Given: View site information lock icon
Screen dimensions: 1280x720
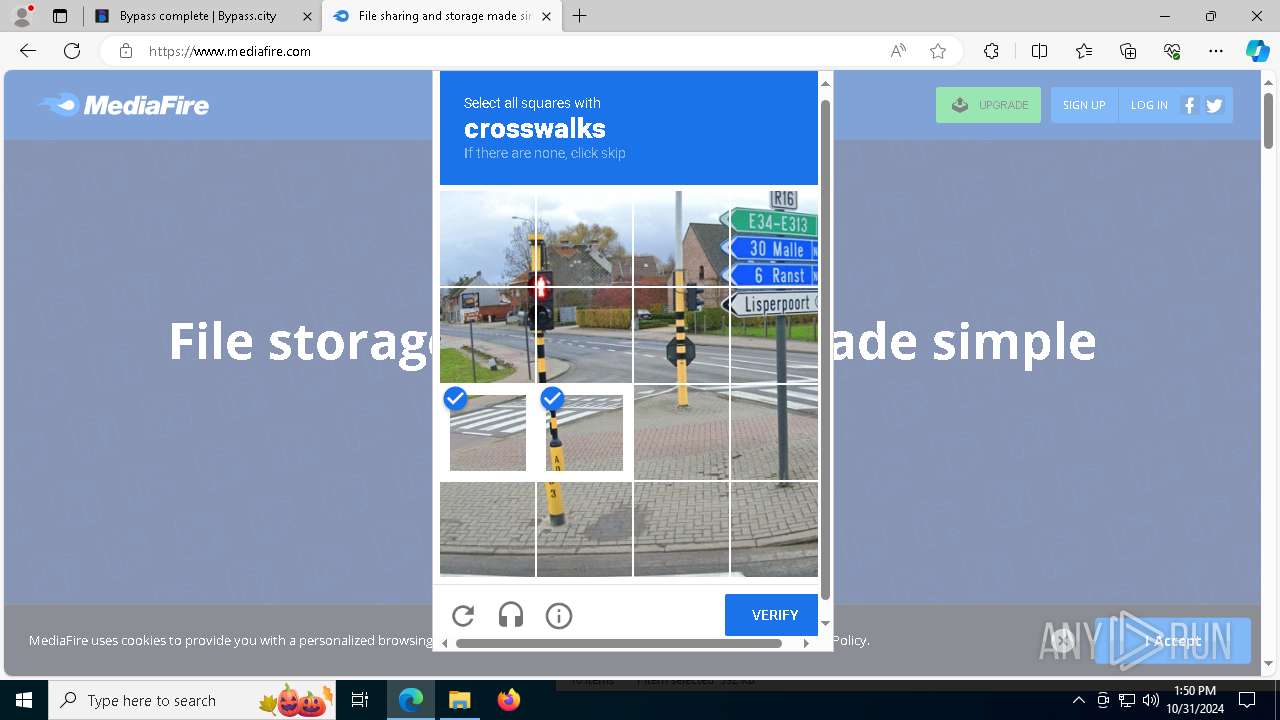Looking at the screenshot, I should (126, 51).
